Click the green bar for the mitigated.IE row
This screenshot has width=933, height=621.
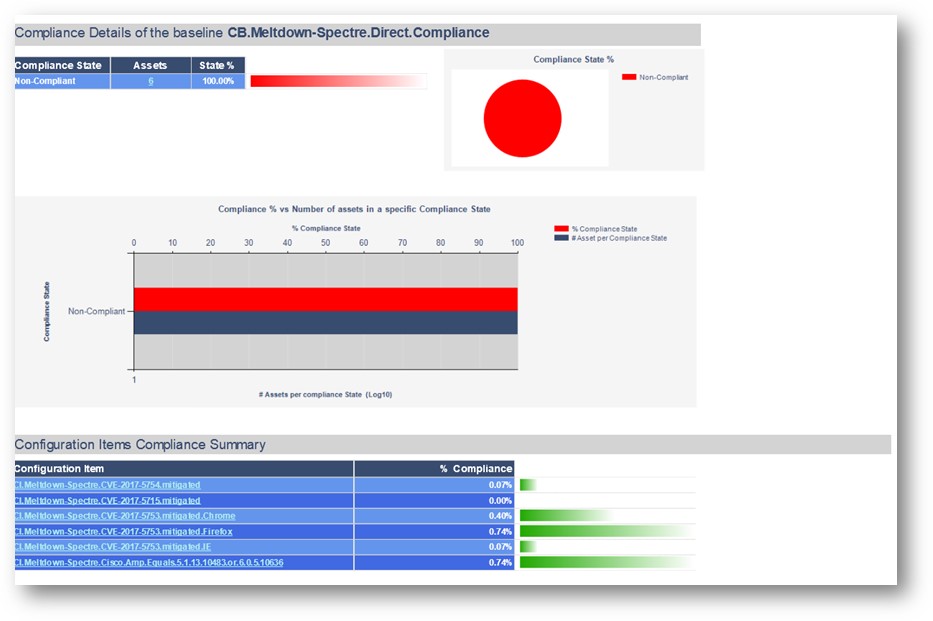click(528, 547)
